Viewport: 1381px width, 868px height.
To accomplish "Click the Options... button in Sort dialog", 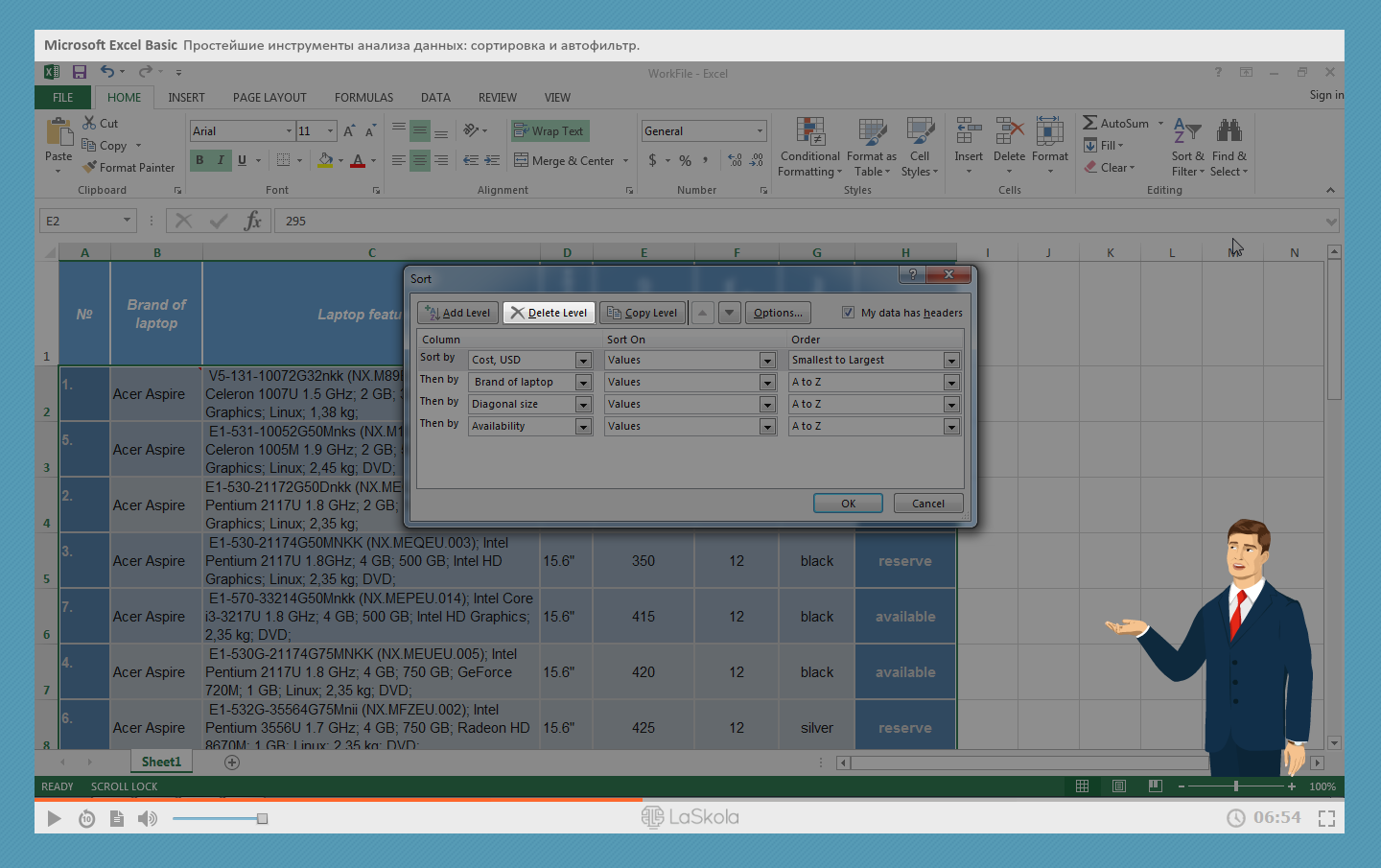I will pyautogui.click(x=778, y=313).
